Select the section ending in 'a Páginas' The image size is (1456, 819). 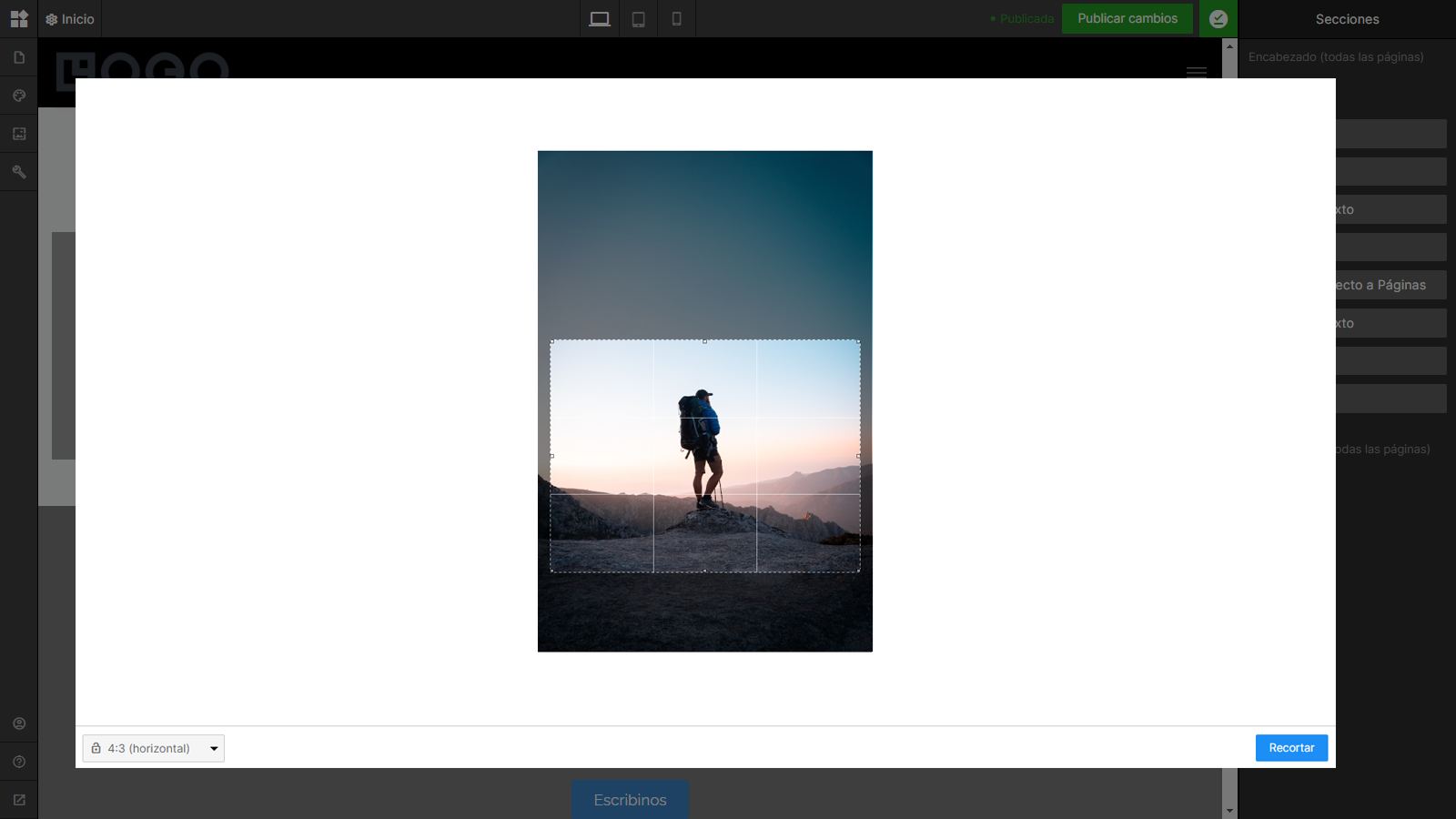click(1390, 285)
